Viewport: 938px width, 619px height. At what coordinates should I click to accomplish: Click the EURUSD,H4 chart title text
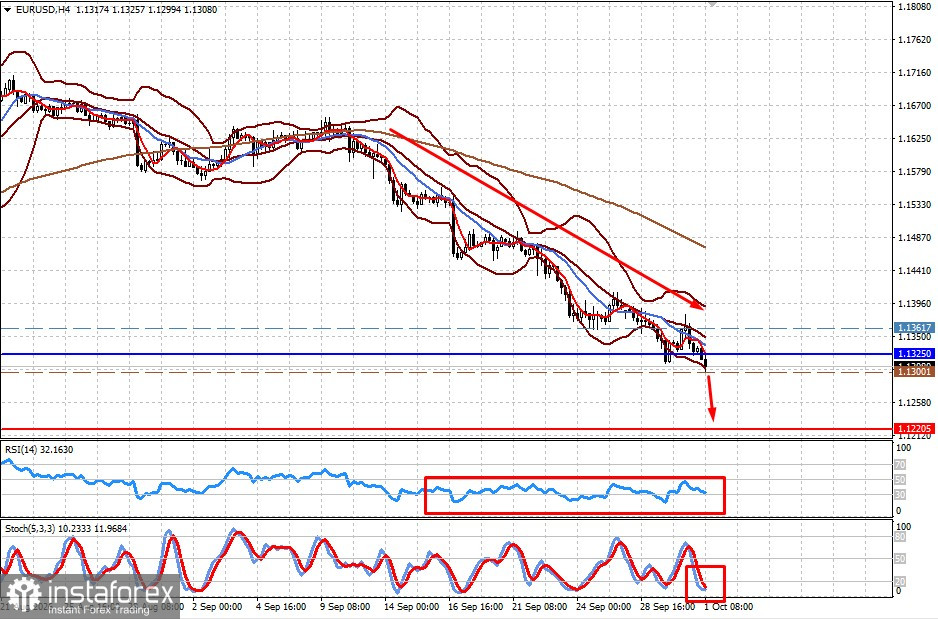41,10
